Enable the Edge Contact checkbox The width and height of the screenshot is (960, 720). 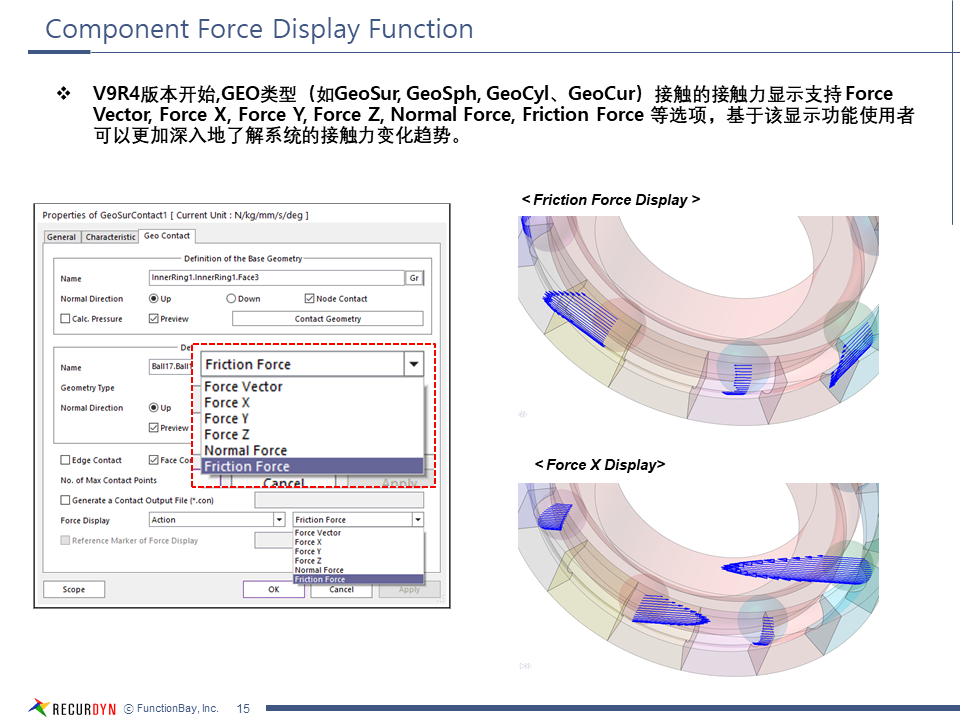coord(66,461)
